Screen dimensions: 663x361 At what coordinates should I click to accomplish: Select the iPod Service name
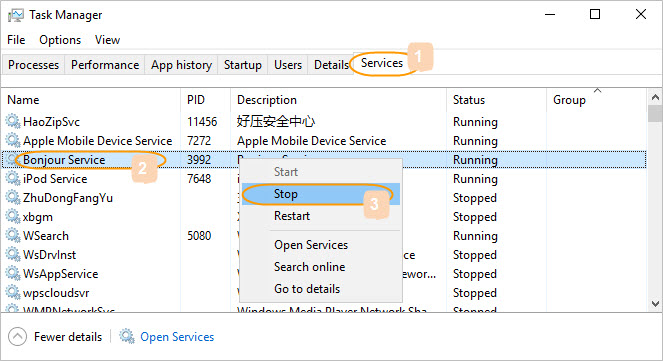[55, 179]
